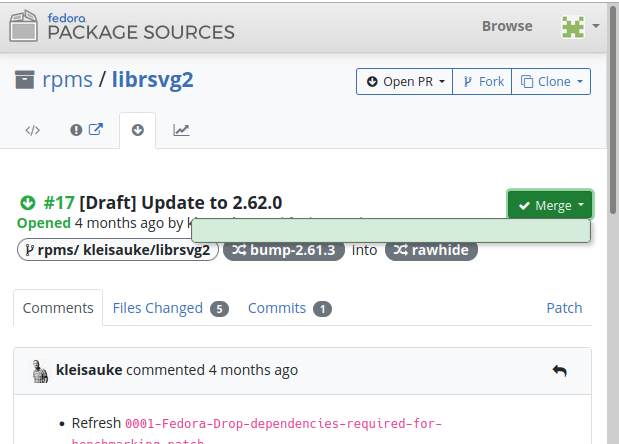This screenshot has height=444, width=619.
Task: Click the green Merge button
Action: tap(550, 205)
